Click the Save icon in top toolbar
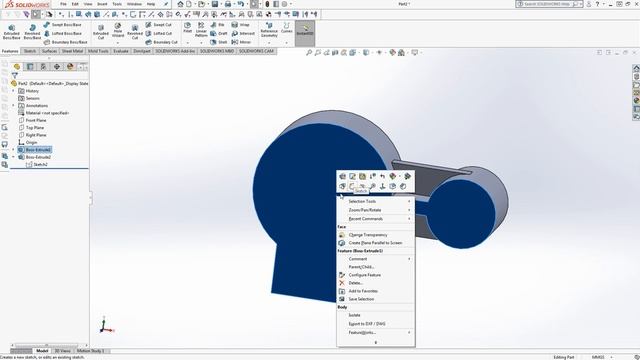 tap(215, 4)
